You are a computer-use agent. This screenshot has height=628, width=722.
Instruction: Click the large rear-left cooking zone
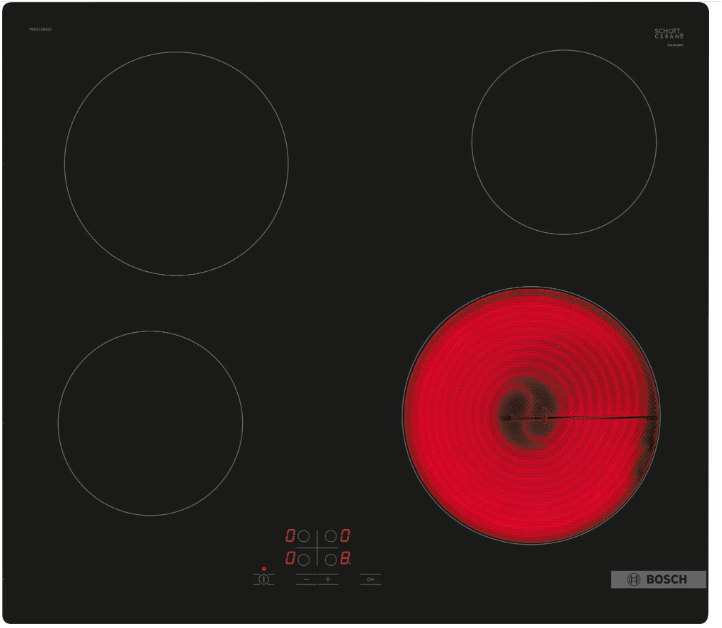tap(176, 163)
